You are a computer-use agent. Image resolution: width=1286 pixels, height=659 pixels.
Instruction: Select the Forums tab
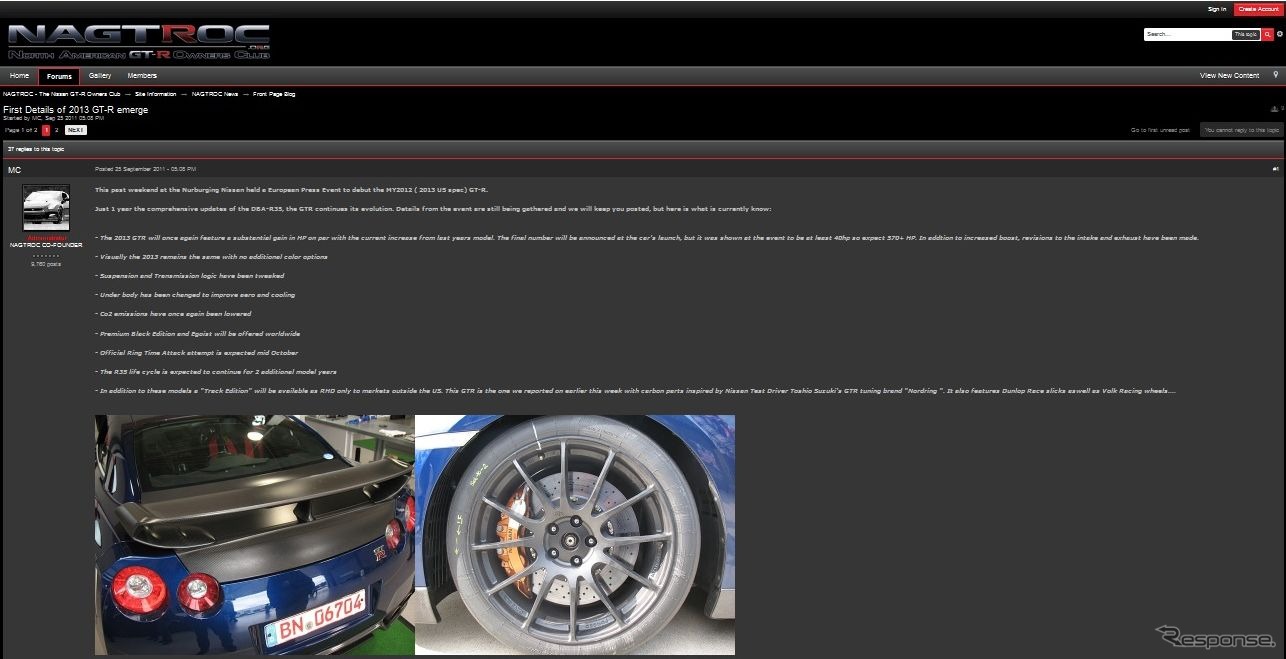tap(59, 76)
